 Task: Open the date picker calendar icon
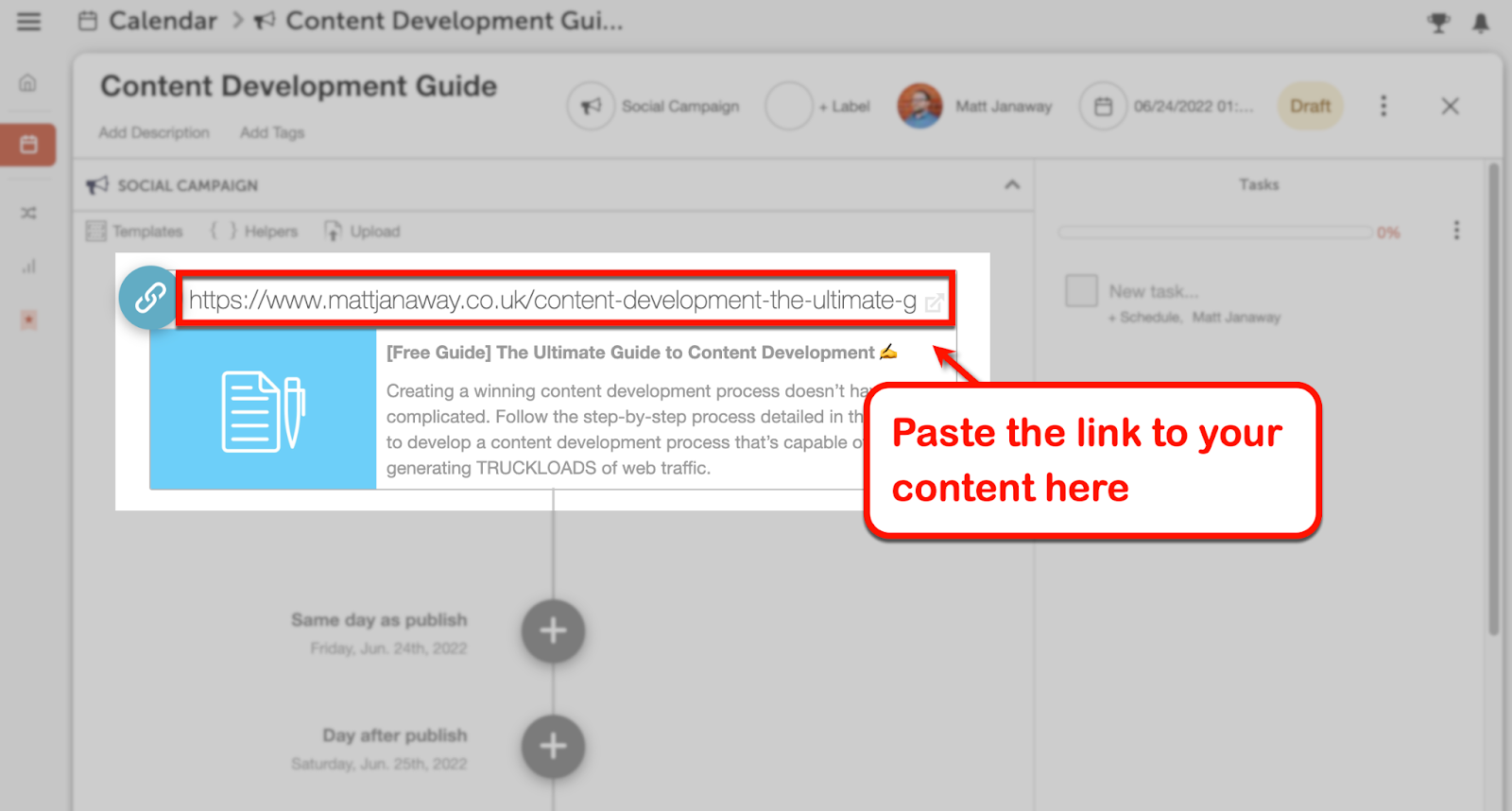1103,106
